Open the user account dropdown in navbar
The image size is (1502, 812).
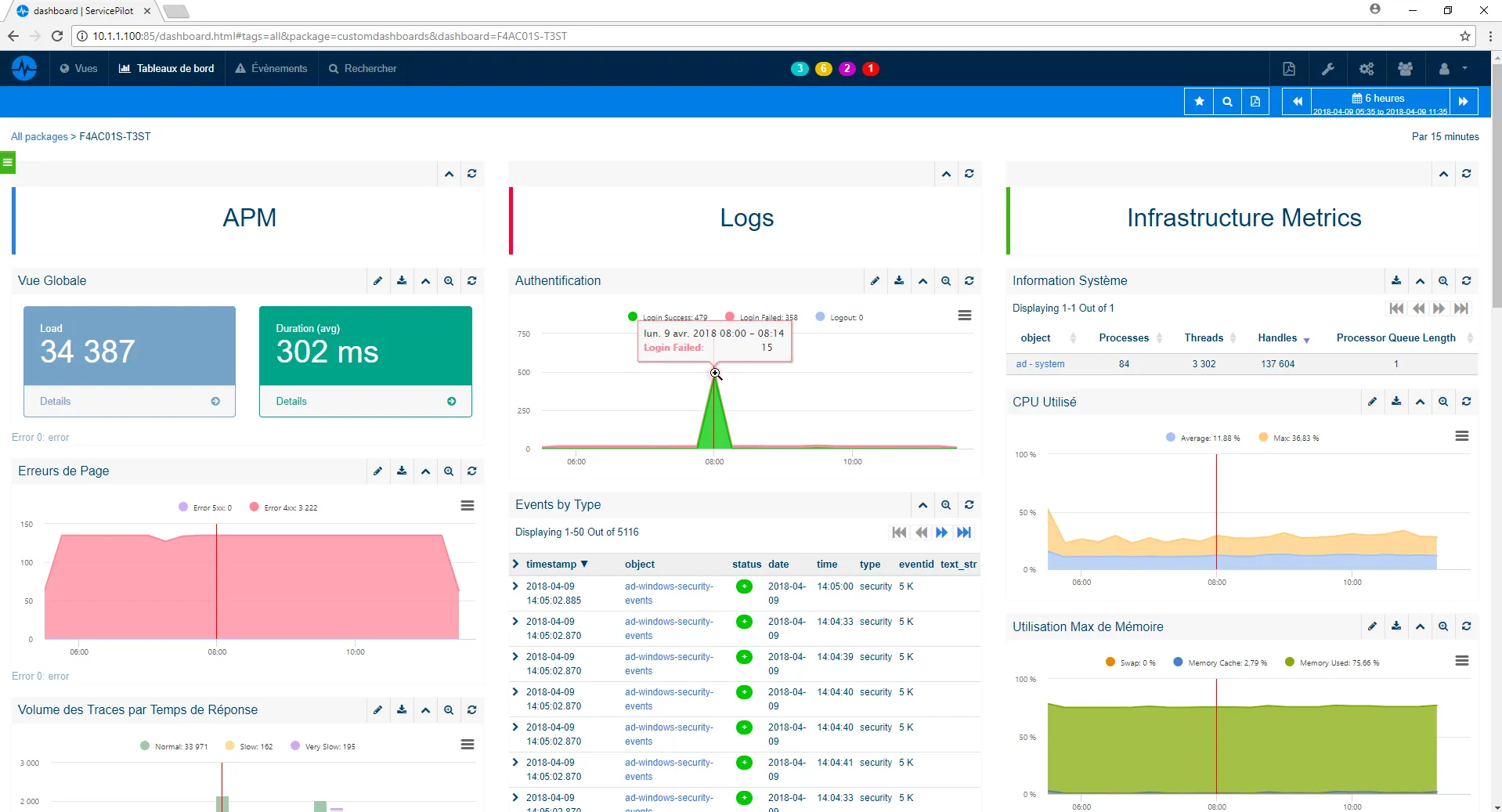(1452, 69)
